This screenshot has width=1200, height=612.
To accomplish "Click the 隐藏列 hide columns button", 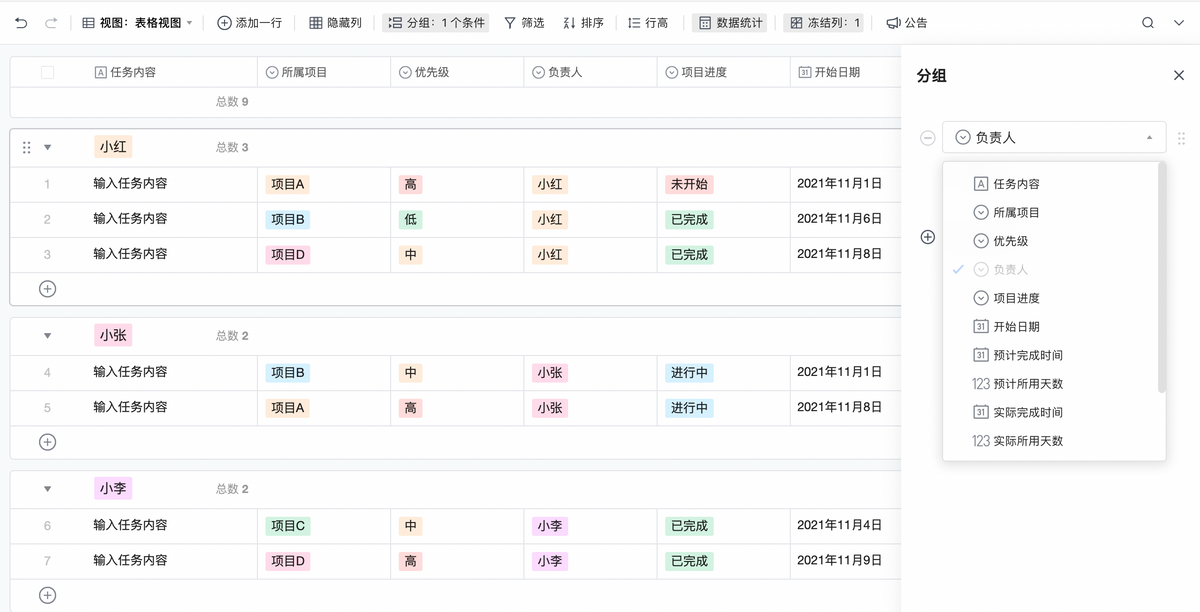I will click(x=335, y=22).
